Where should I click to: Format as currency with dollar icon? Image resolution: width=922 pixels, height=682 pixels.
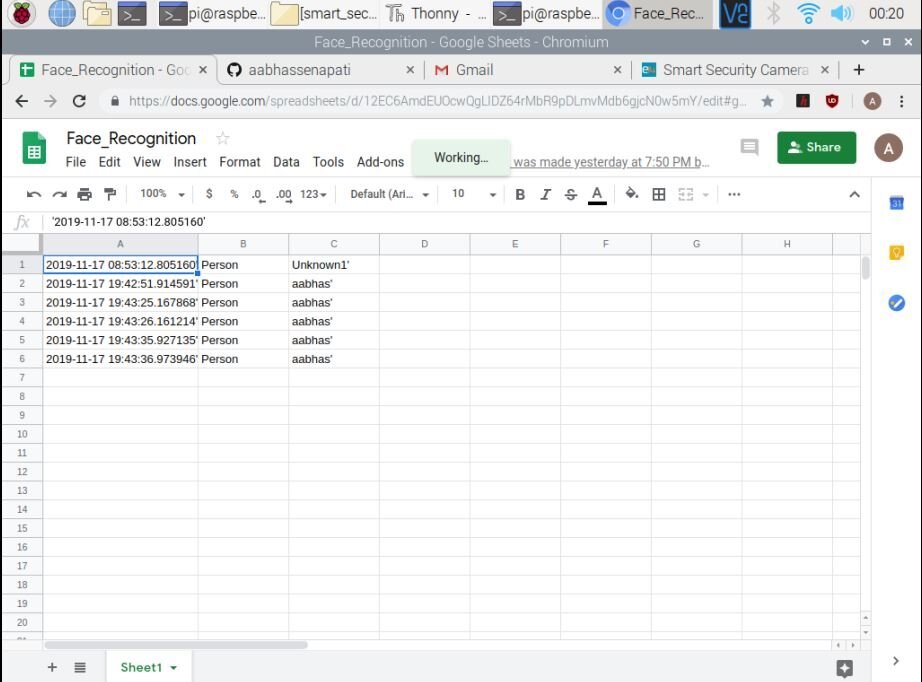coord(209,194)
